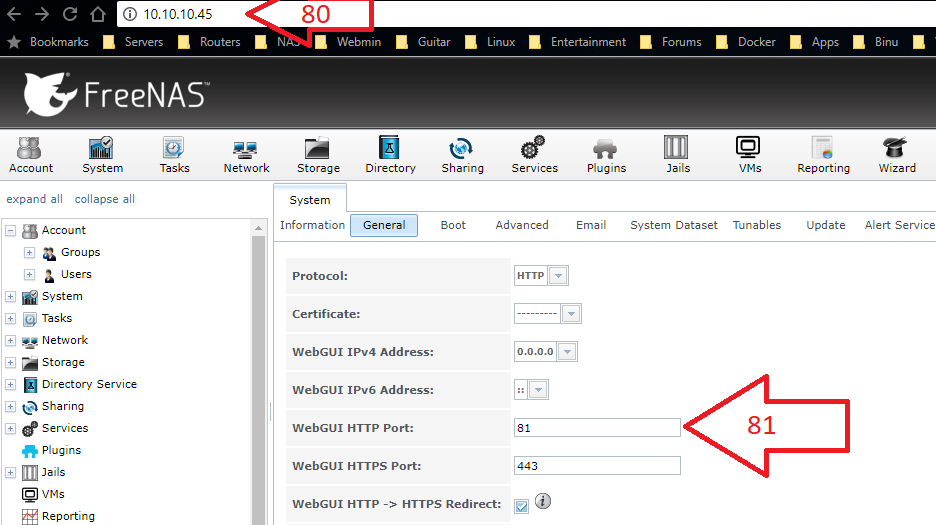Open the Services toolbar icon
Image resolution: width=936 pixels, height=525 pixels.
534,155
